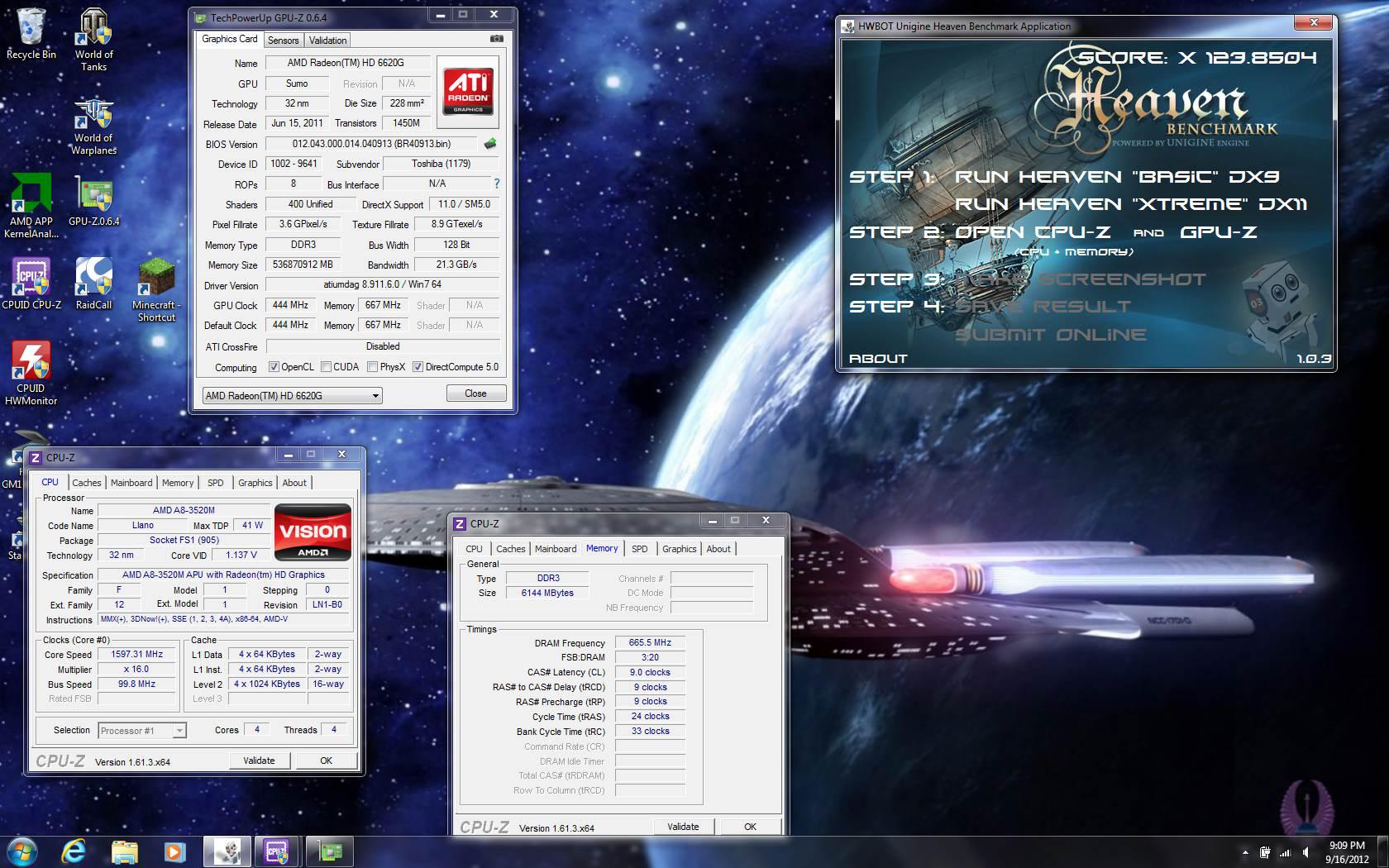The height and width of the screenshot is (868, 1389).
Task: Click the CPU tab in right CPU-Z window
Action: tap(474, 549)
